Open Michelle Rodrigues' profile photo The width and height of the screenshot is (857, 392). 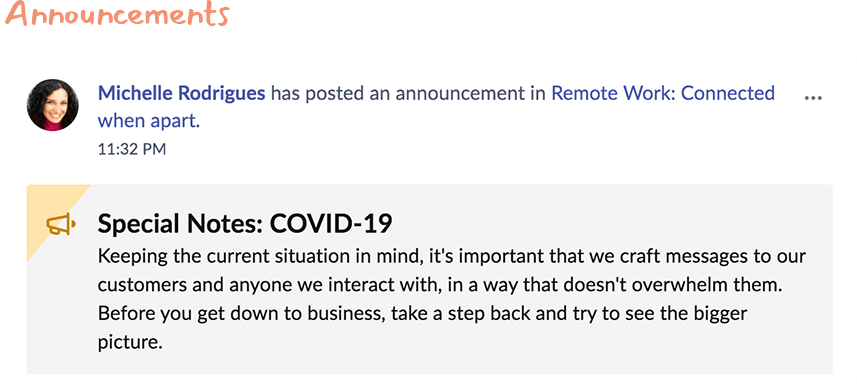coord(52,105)
